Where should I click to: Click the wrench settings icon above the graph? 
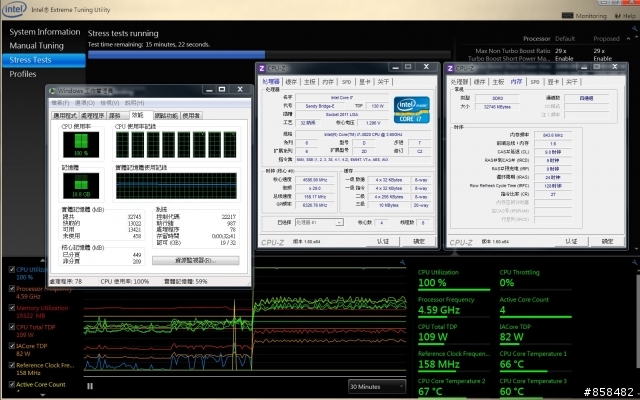click(x=402, y=262)
